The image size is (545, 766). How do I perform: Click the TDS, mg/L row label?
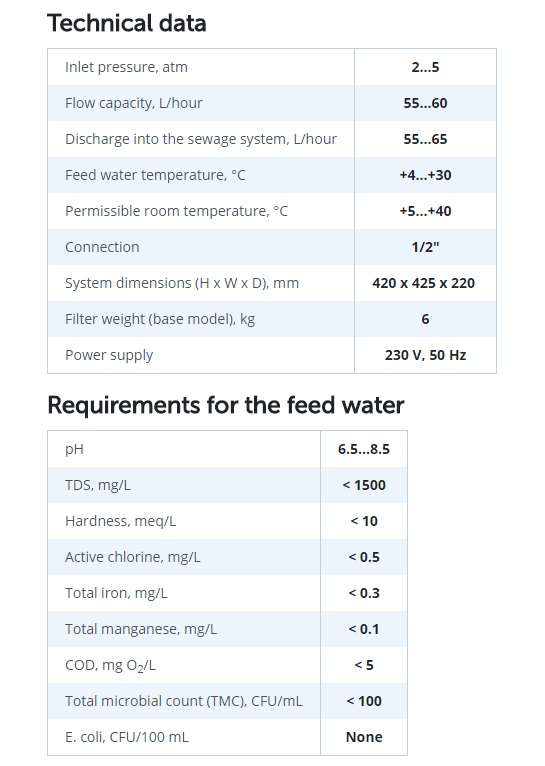(98, 485)
